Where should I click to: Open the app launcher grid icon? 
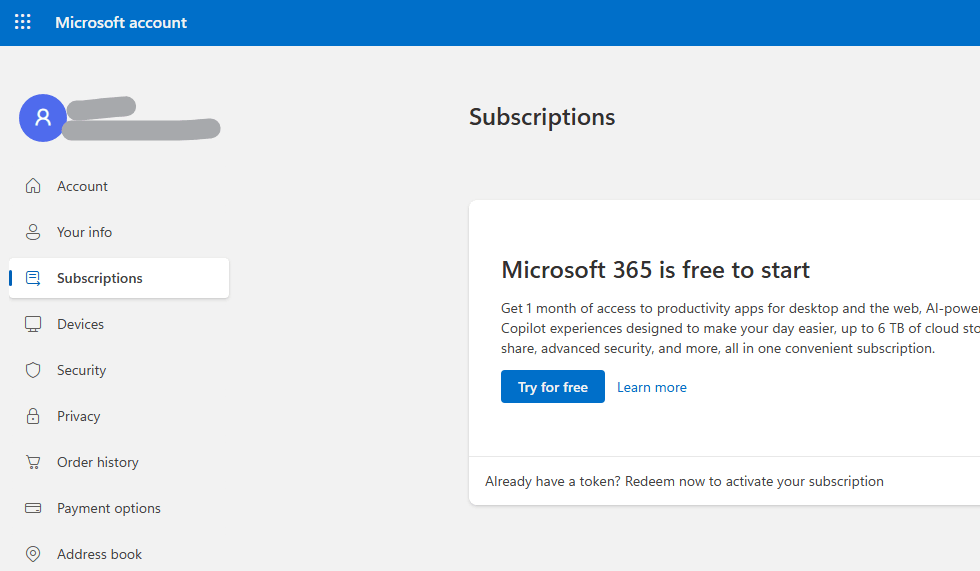(x=22, y=22)
